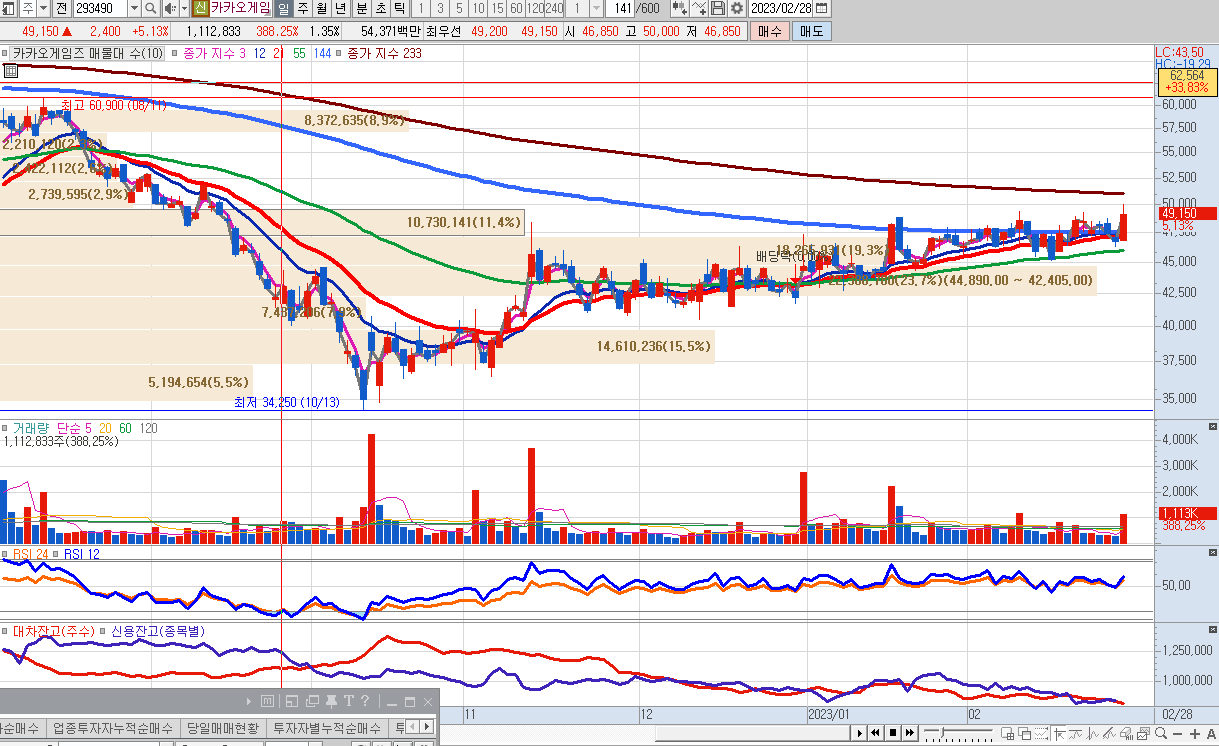This screenshot has height=746, width=1219.
Task: Click the data table icon at chart top-left
Action: tap(11, 71)
